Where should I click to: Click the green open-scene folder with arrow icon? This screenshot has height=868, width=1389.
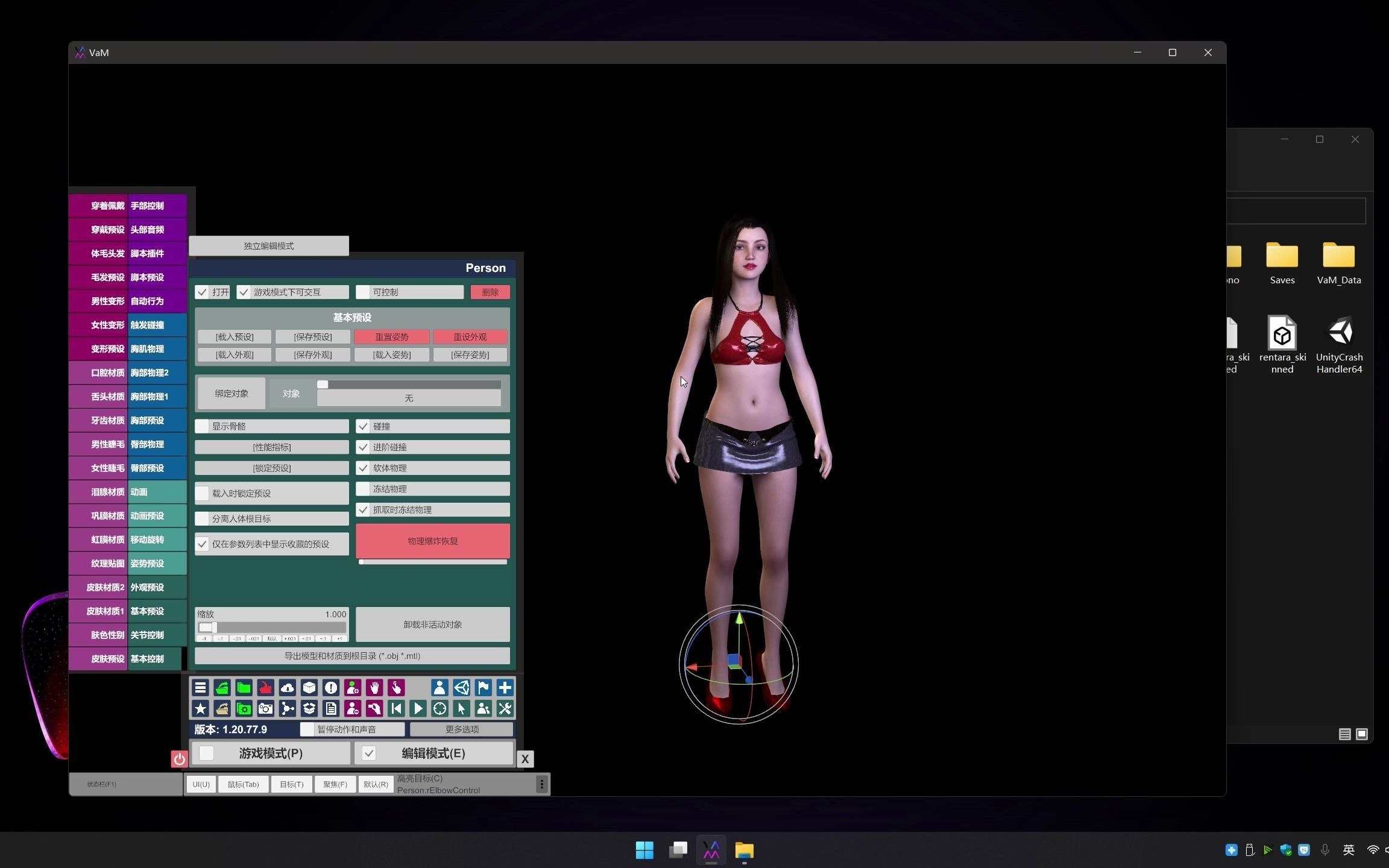pyautogui.click(x=222, y=688)
